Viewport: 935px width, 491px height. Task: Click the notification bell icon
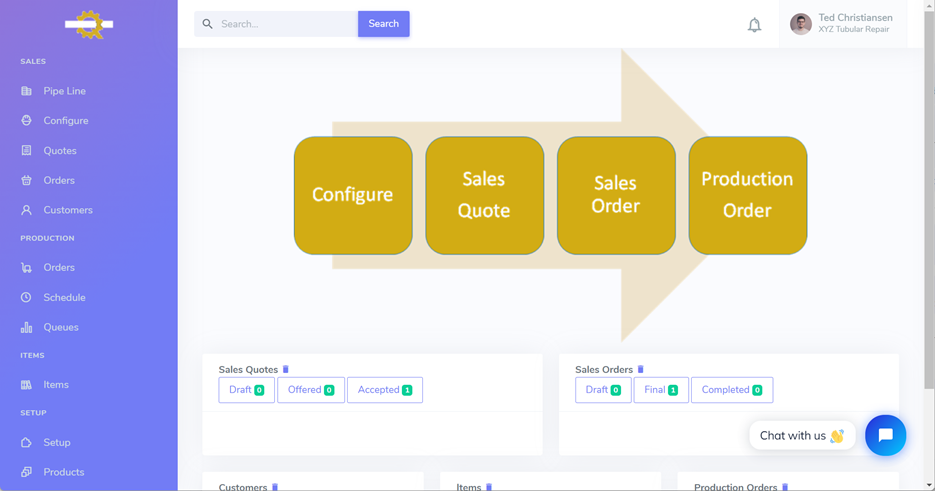point(754,25)
